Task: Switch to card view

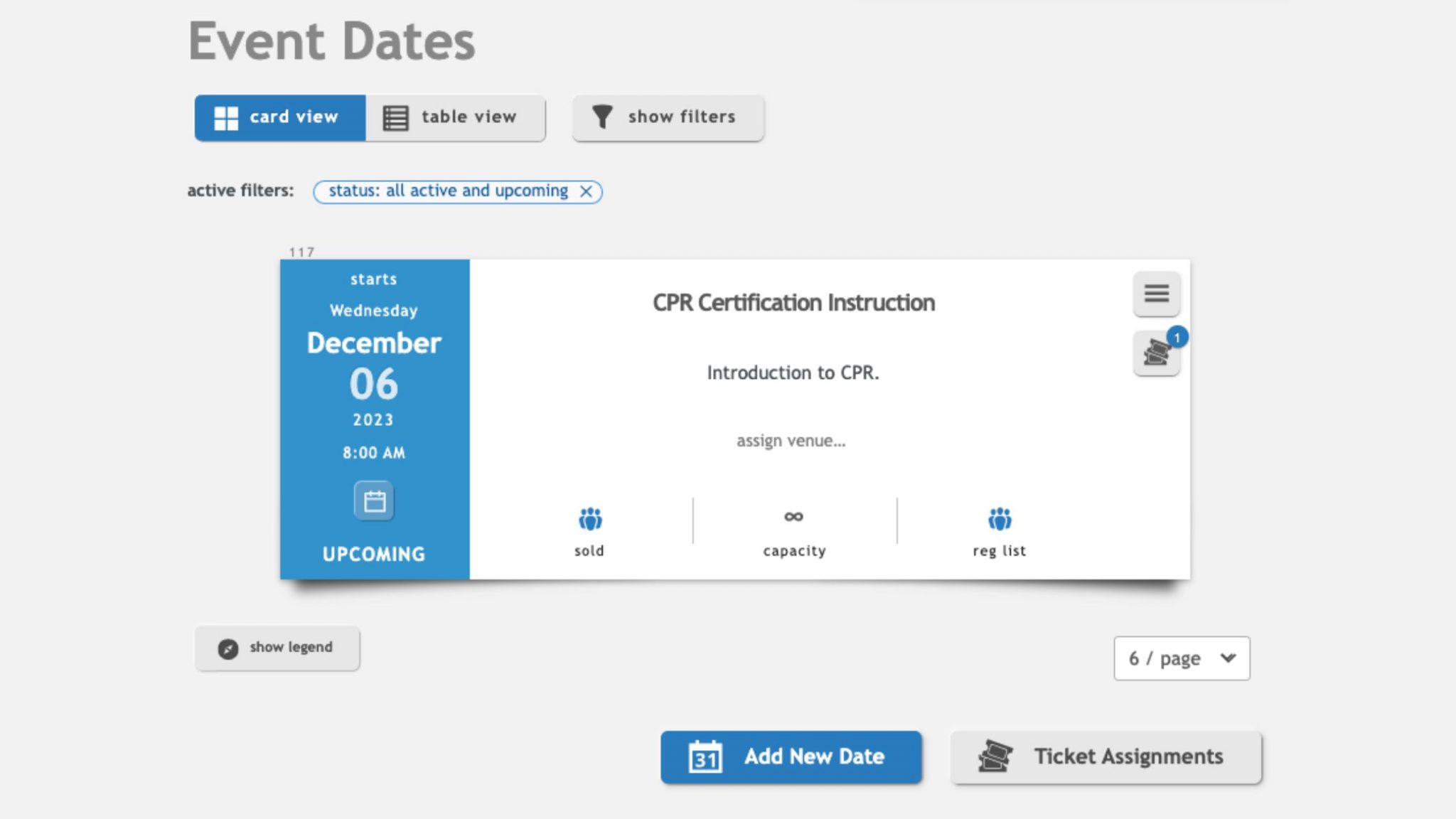Action: [x=279, y=117]
